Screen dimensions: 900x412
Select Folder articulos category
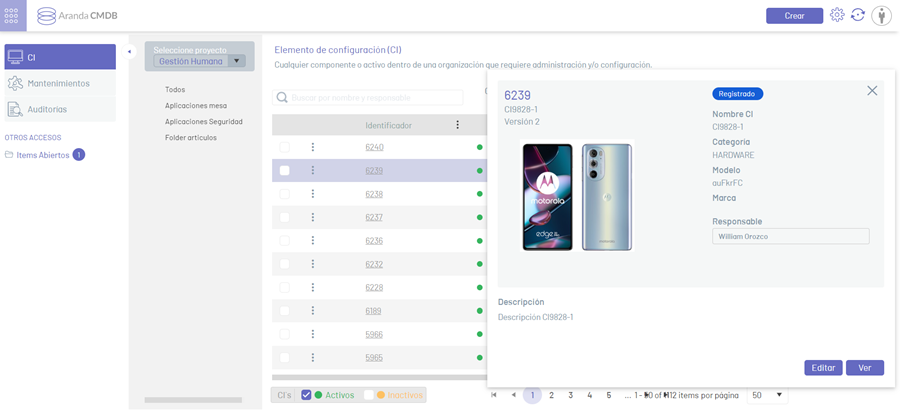pos(191,138)
